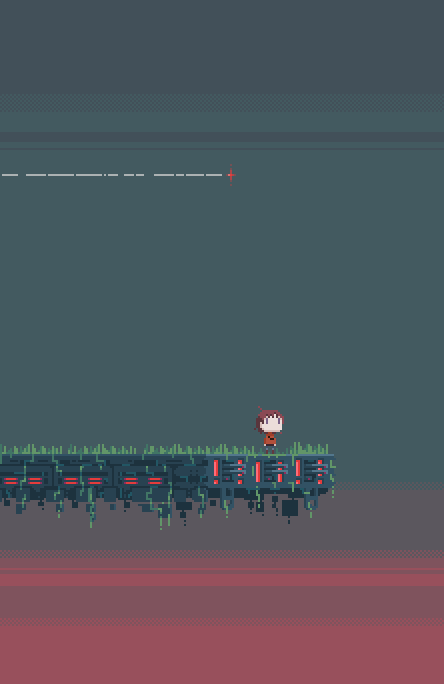Click the dark mechanical section between red lights and panels
Image resolution: width=444 pixels, height=684 pixels.
coord(190,472)
